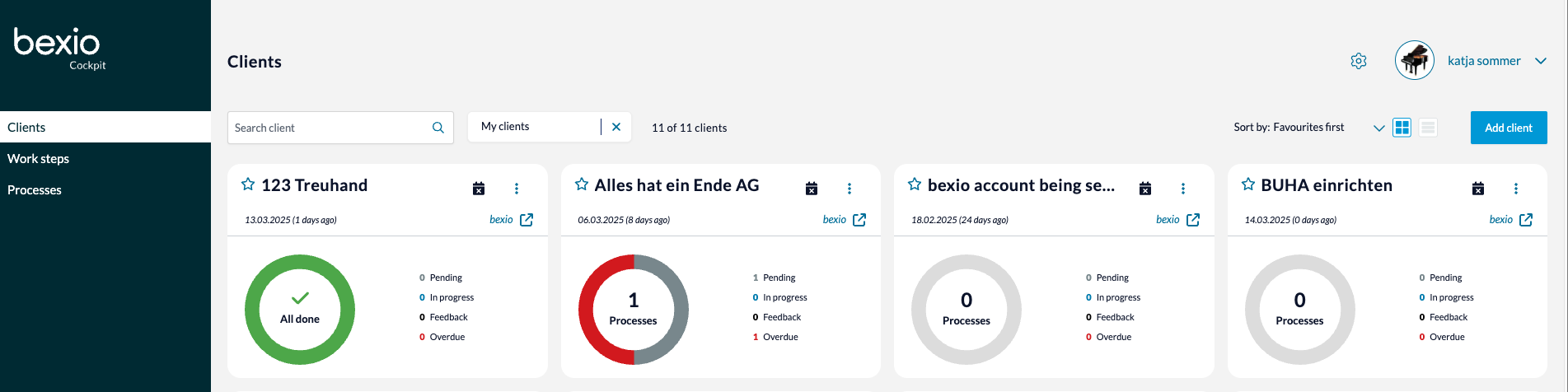
Task: Click calendar icon on 123 Treuhand card
Action: click(x=479, y=189)
